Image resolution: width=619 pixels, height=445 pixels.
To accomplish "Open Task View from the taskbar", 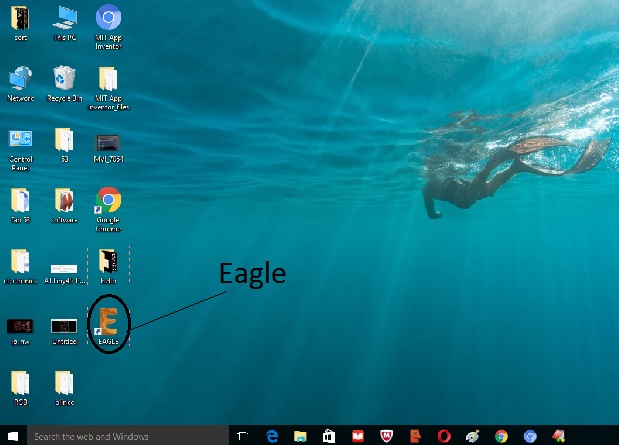I will [242, 436].
